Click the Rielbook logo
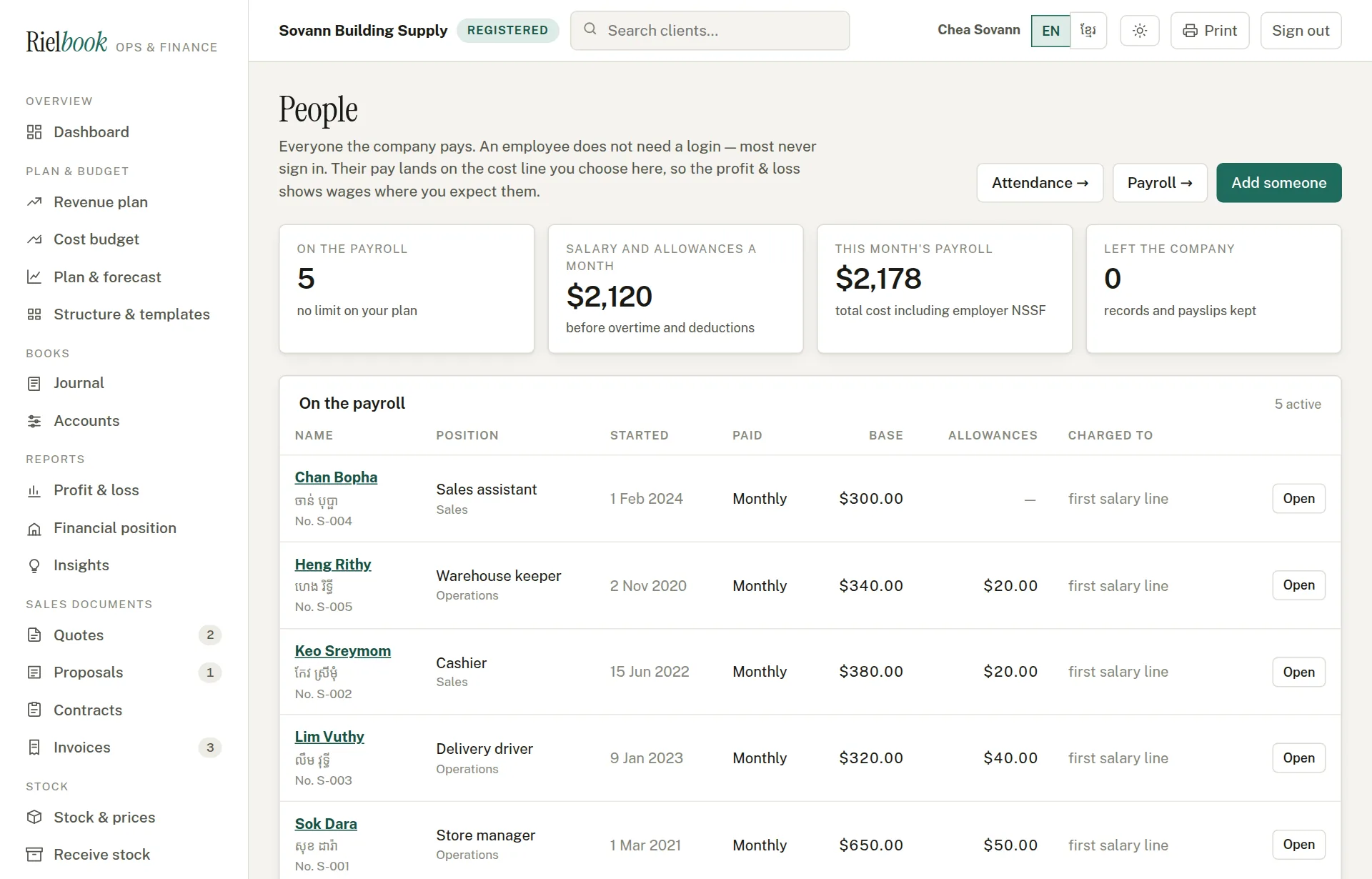Viewport: 1372px width, 879px height. [66, 41]
